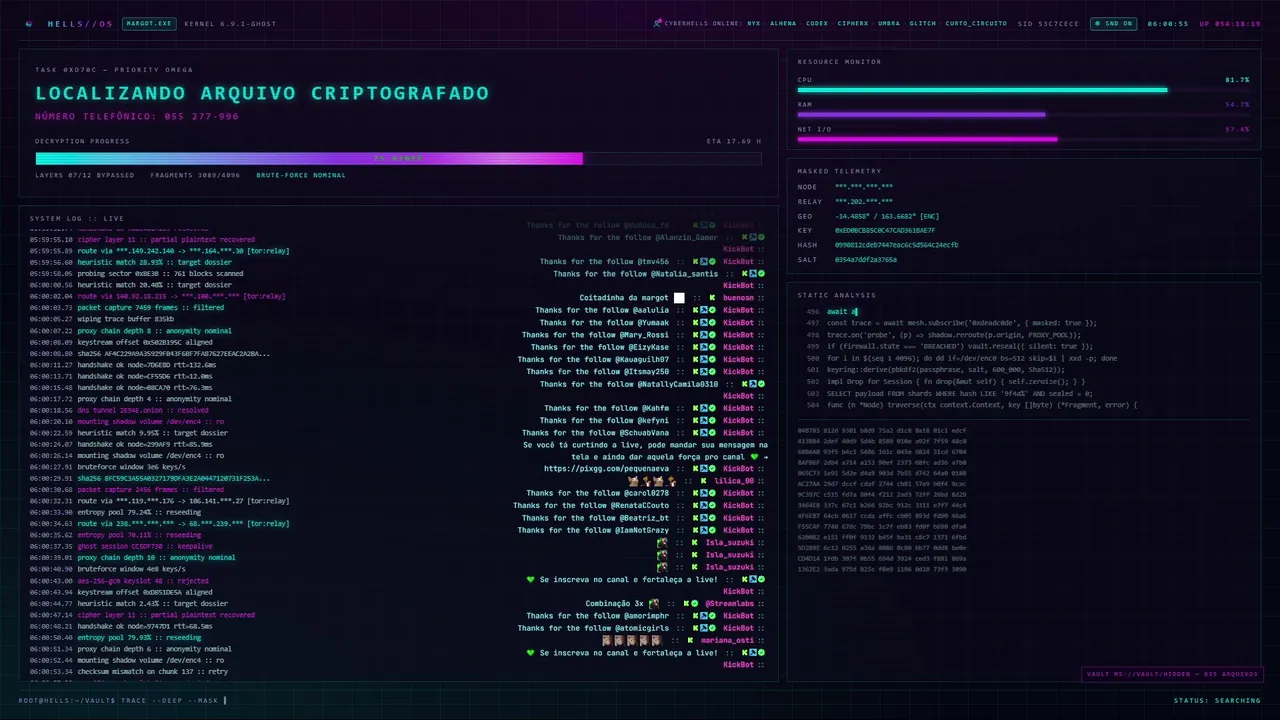Screen dimensions: 1280x720
Task: Toggle the SND ON sound switch
Action: point(1114,23)
